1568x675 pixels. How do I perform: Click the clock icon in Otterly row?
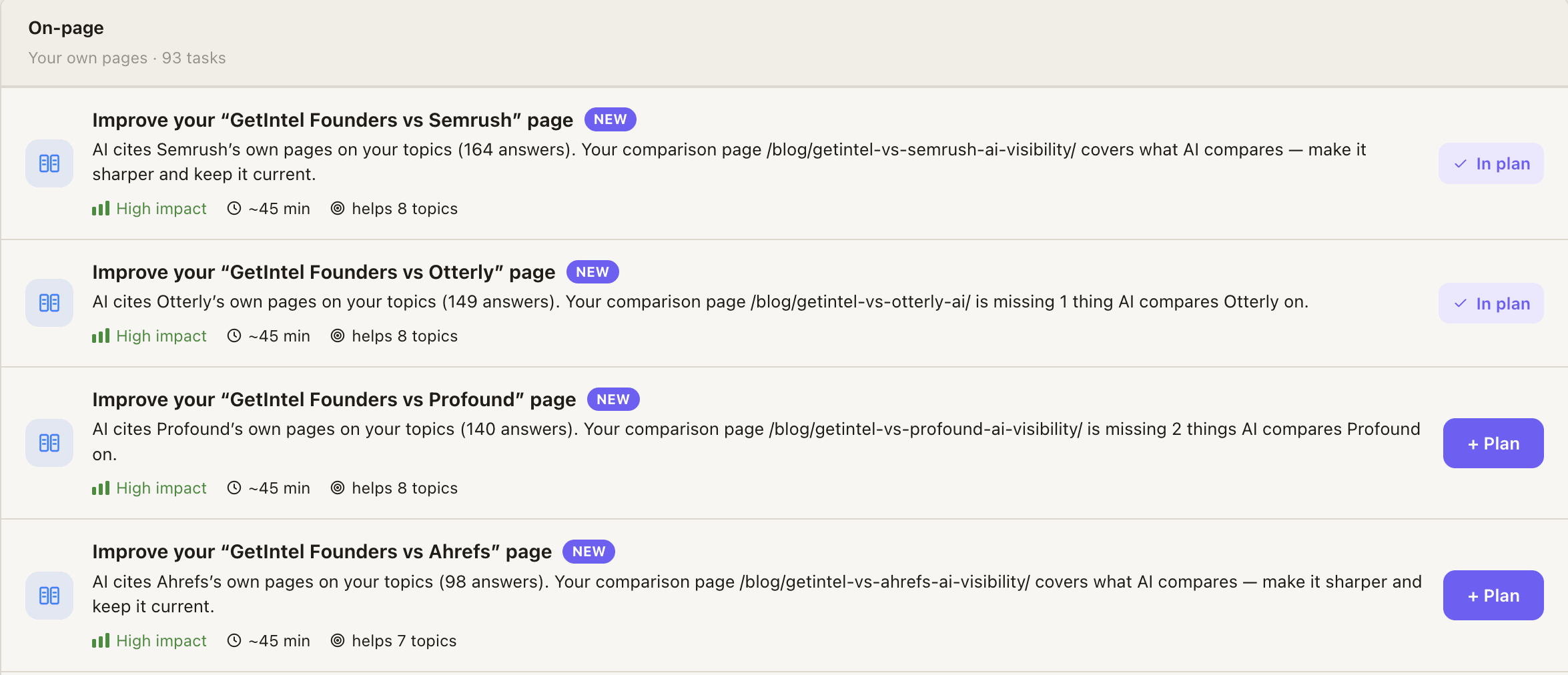click(x=234, y=335)
